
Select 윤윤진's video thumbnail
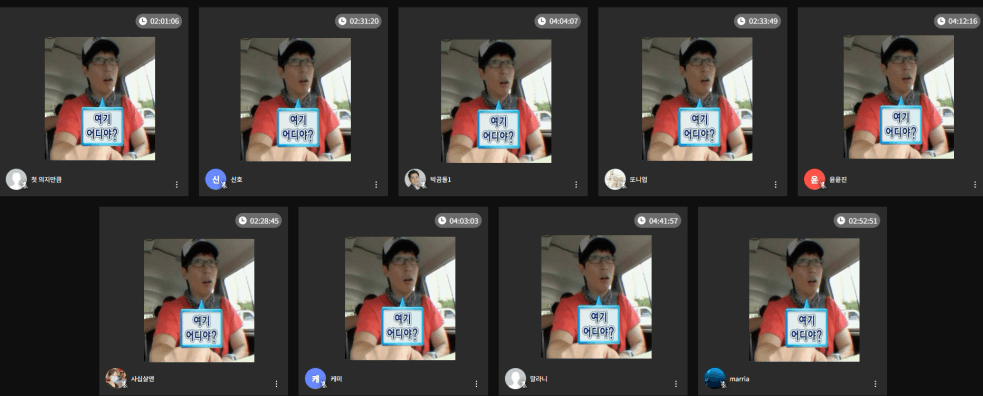[x=899, y=96]
